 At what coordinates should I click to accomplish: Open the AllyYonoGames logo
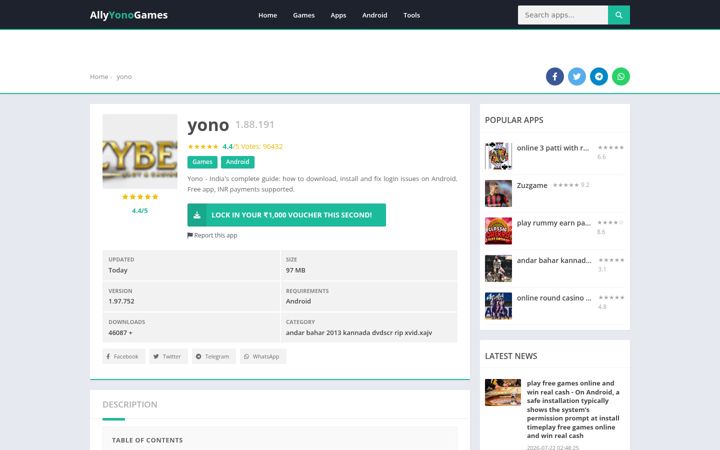pos(129,15)
